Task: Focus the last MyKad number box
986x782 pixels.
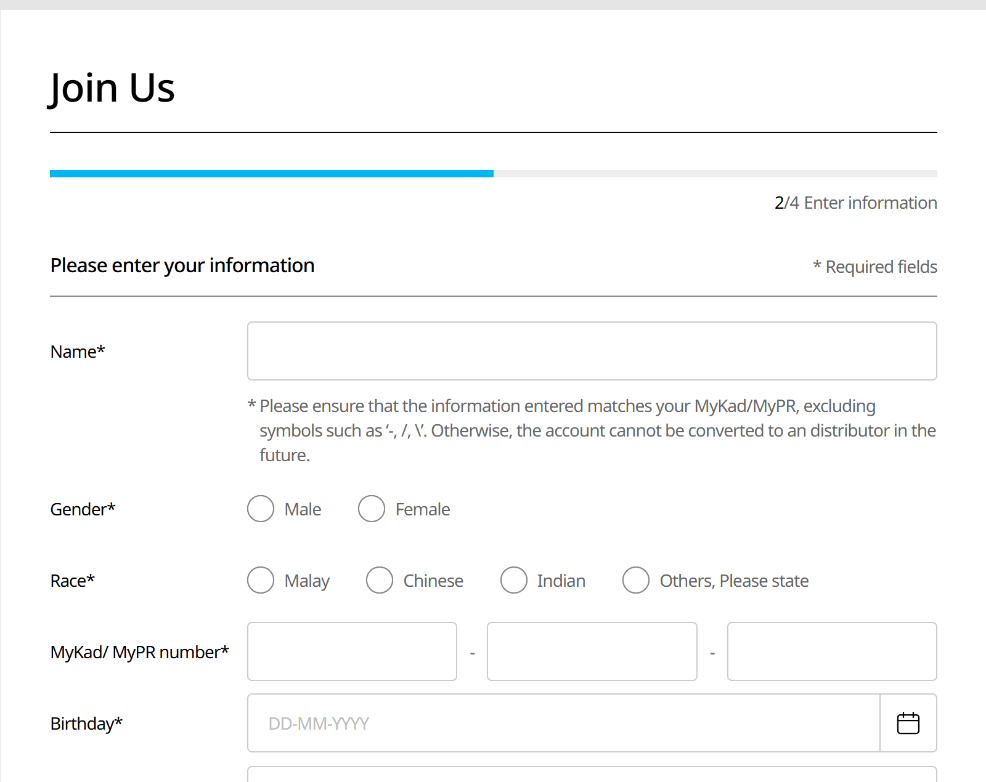Action: [x=832, y=651]
